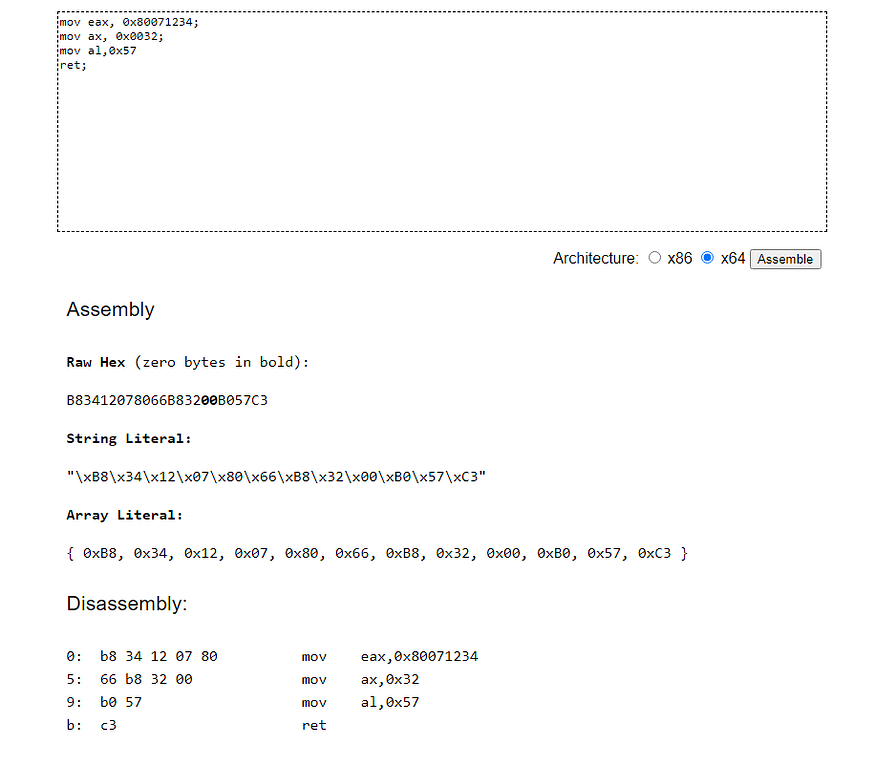Click the 'mov ax,0x32' disassembly row
Image resolution: width=875 pixels, height=763 pixels.
(243, 679)
